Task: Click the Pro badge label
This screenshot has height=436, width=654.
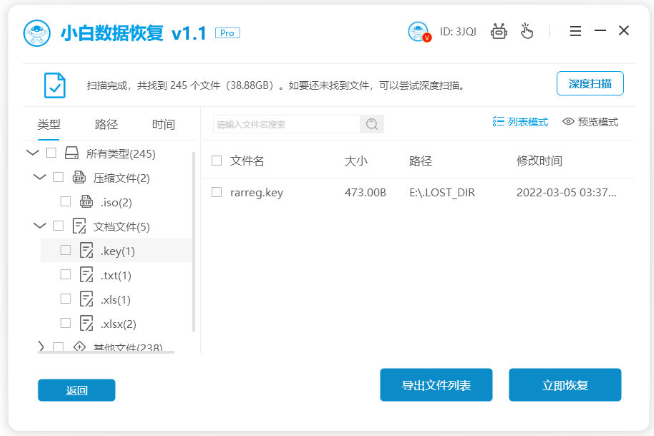Action: tap(227, 33)
